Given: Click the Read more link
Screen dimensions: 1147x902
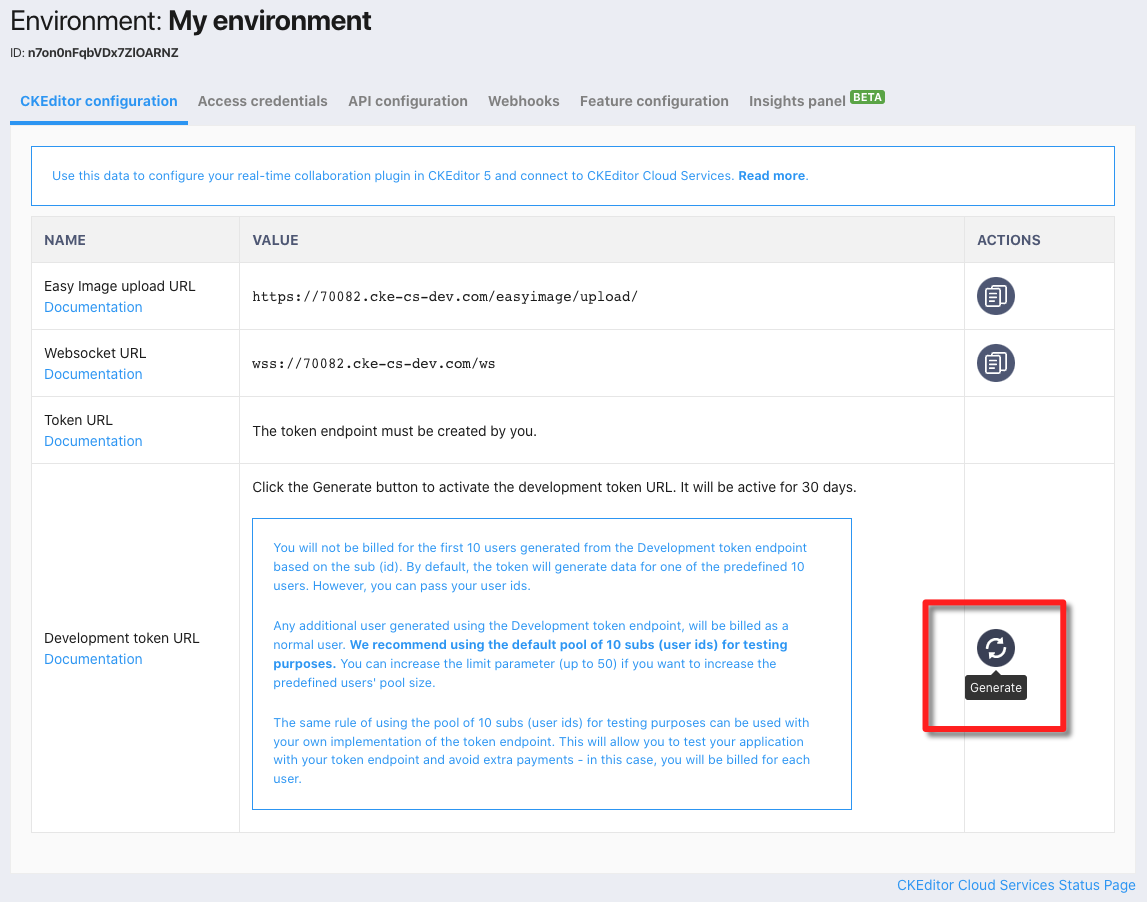Looking at the screenshot, I should [x=771, y=175].
